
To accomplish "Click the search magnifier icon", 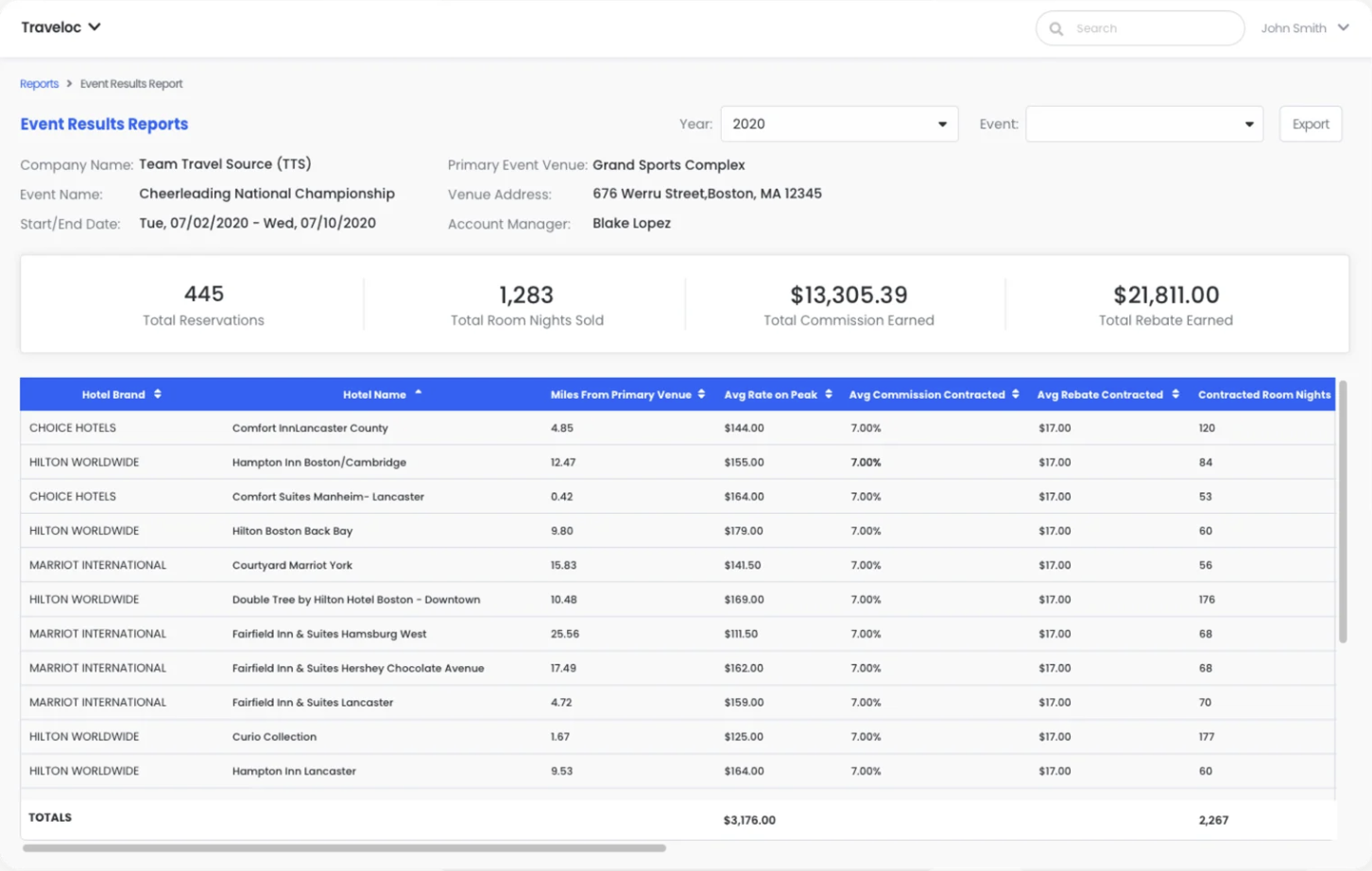I will pyautogui.click(x=1056, y=28).
